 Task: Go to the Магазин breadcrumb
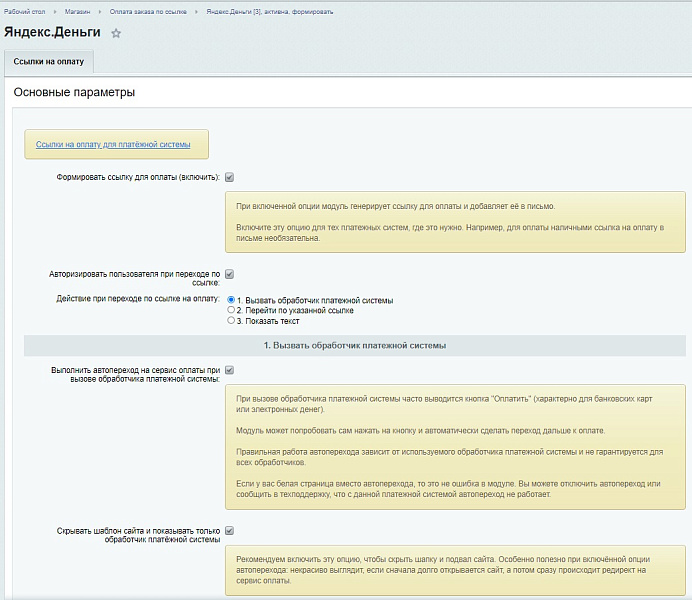click(80, 12)
